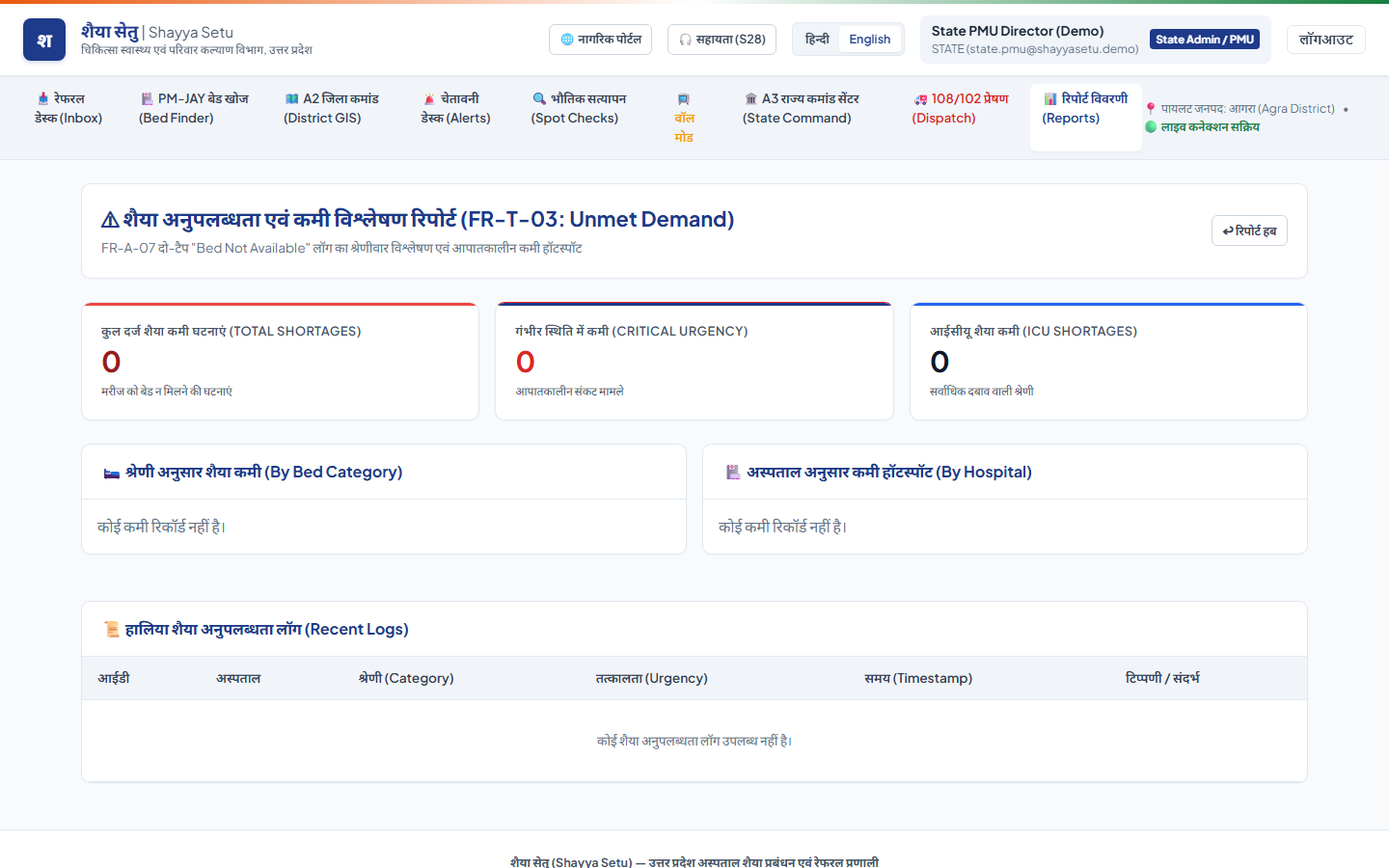The width and height of the screenshot is (1389, 868).
Task: Click the hospital icon in By Hospital panel
Action: tap(733, 473)
